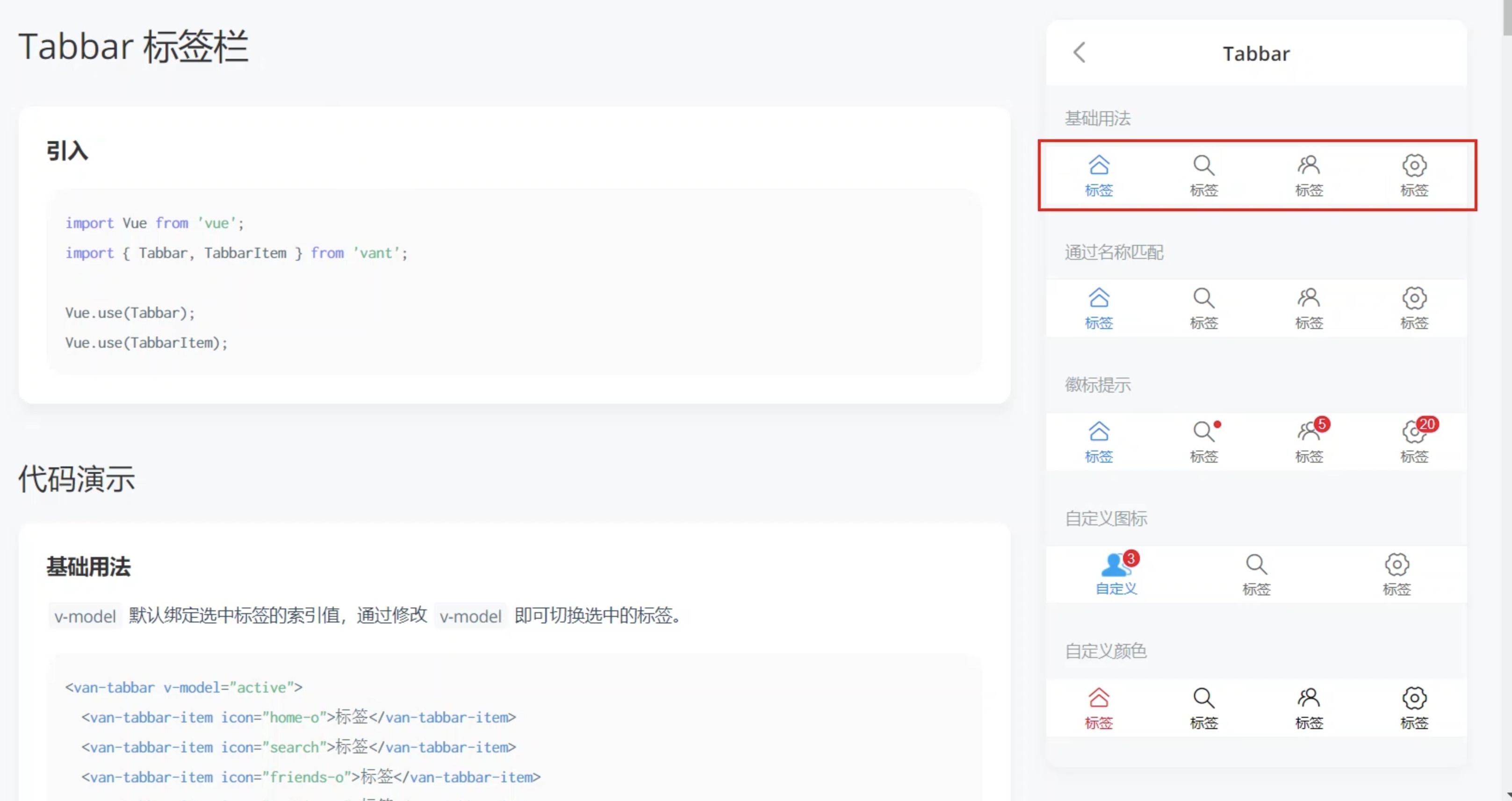The height and width of the screenshot is (801, 1512).
Task: Click the back arrow in Tabbar header
Action: coord(1080,53)
